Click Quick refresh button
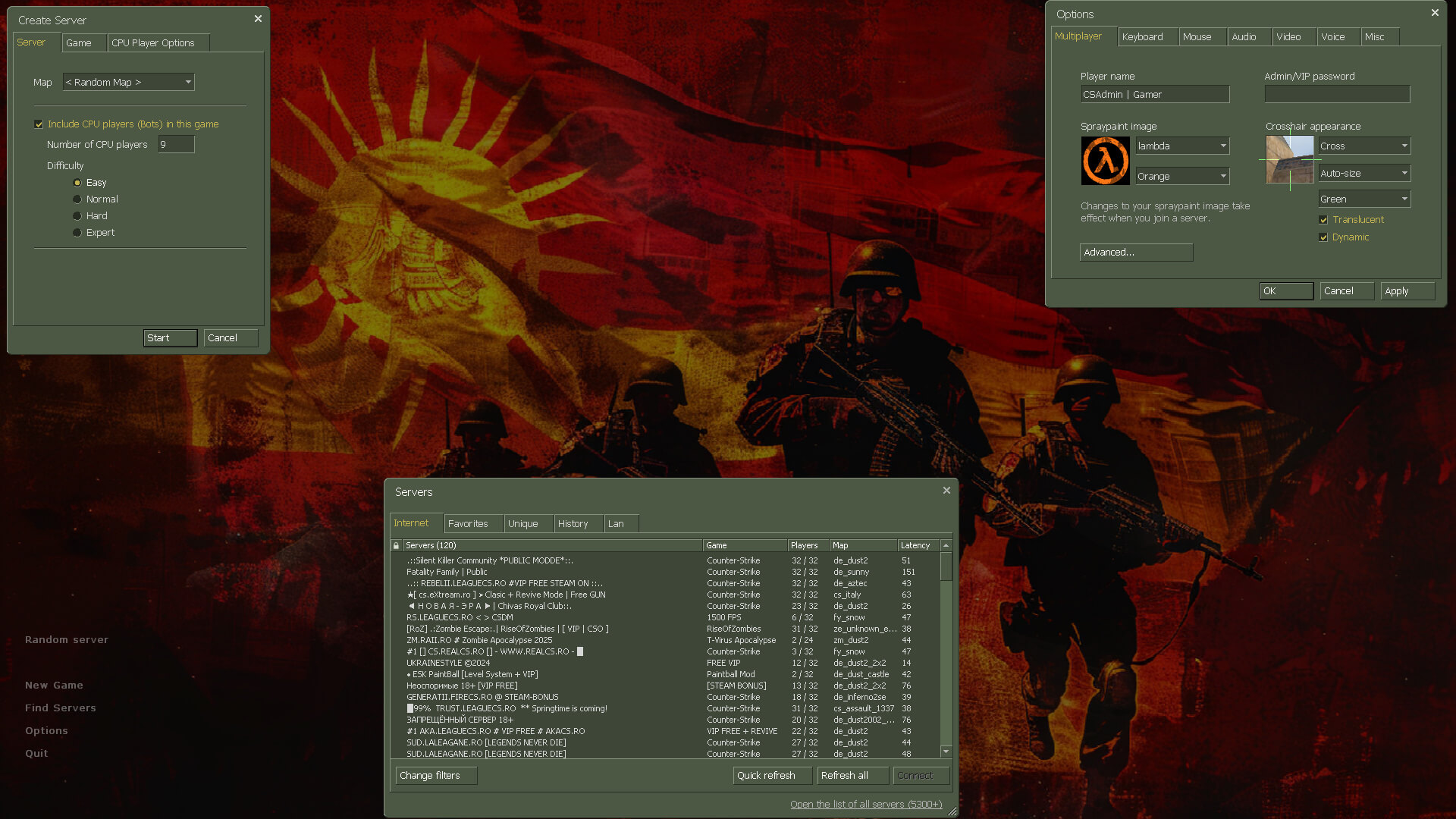 [773, 776]
